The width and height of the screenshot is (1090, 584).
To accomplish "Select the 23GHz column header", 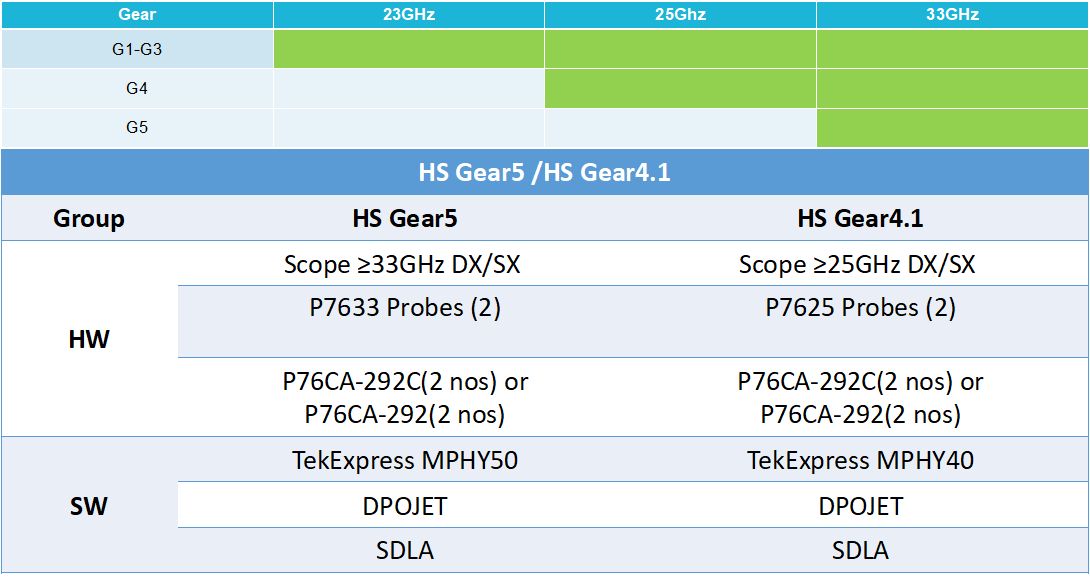I will click(408, 14).
